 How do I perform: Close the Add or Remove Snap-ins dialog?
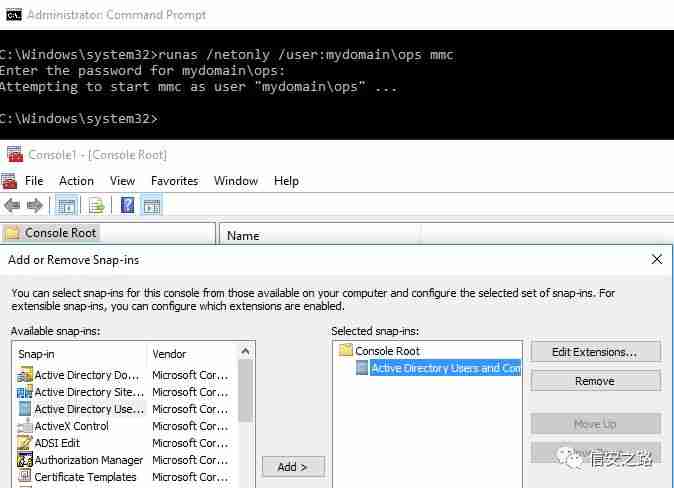[x=656, y=260]
